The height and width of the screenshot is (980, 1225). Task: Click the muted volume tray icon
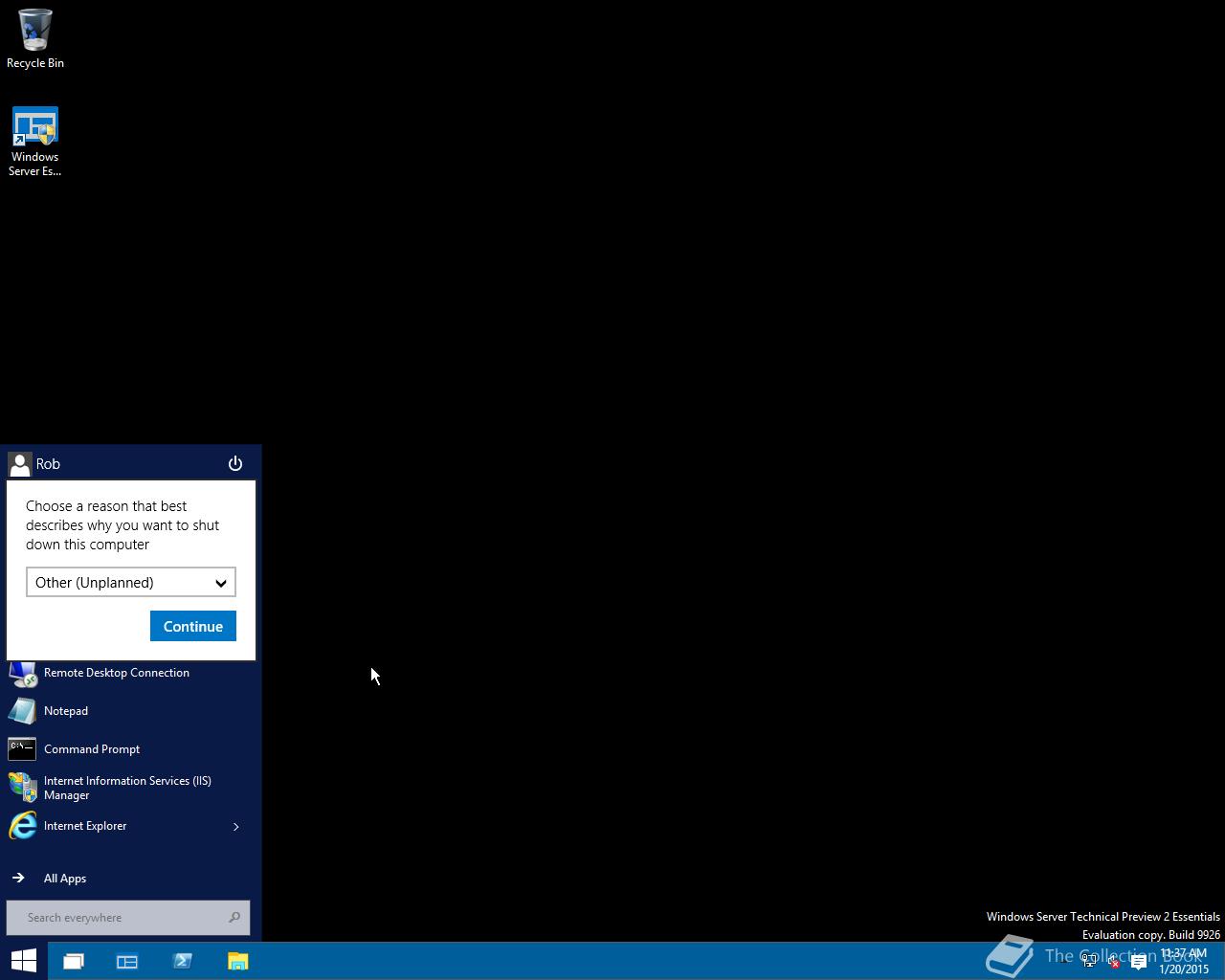click(1113, 962)
